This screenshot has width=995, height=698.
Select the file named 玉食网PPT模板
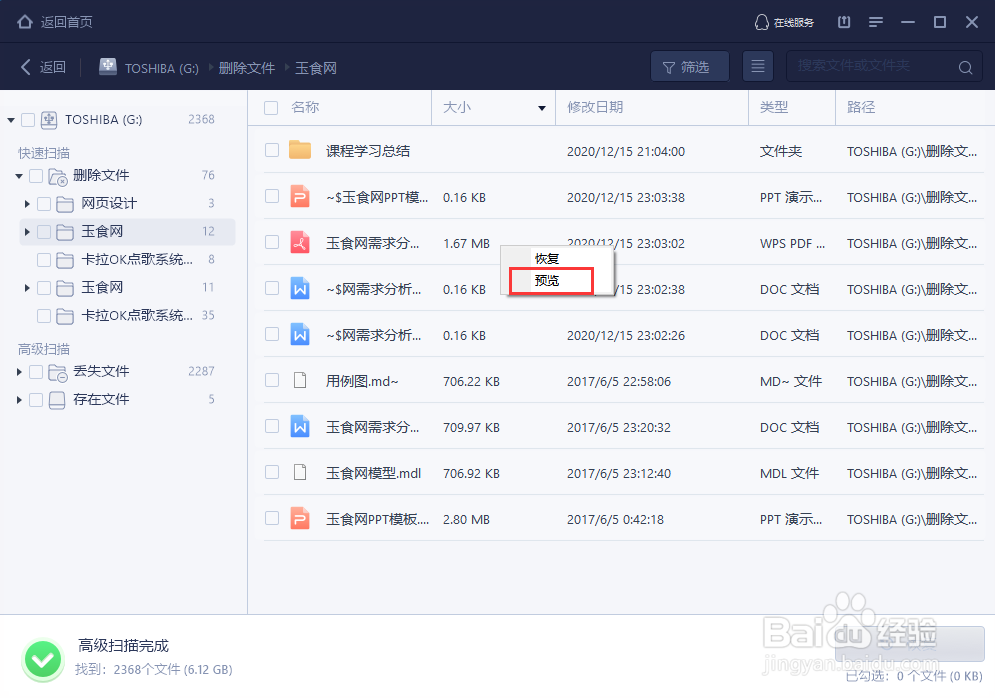click(x=377, y=519)
